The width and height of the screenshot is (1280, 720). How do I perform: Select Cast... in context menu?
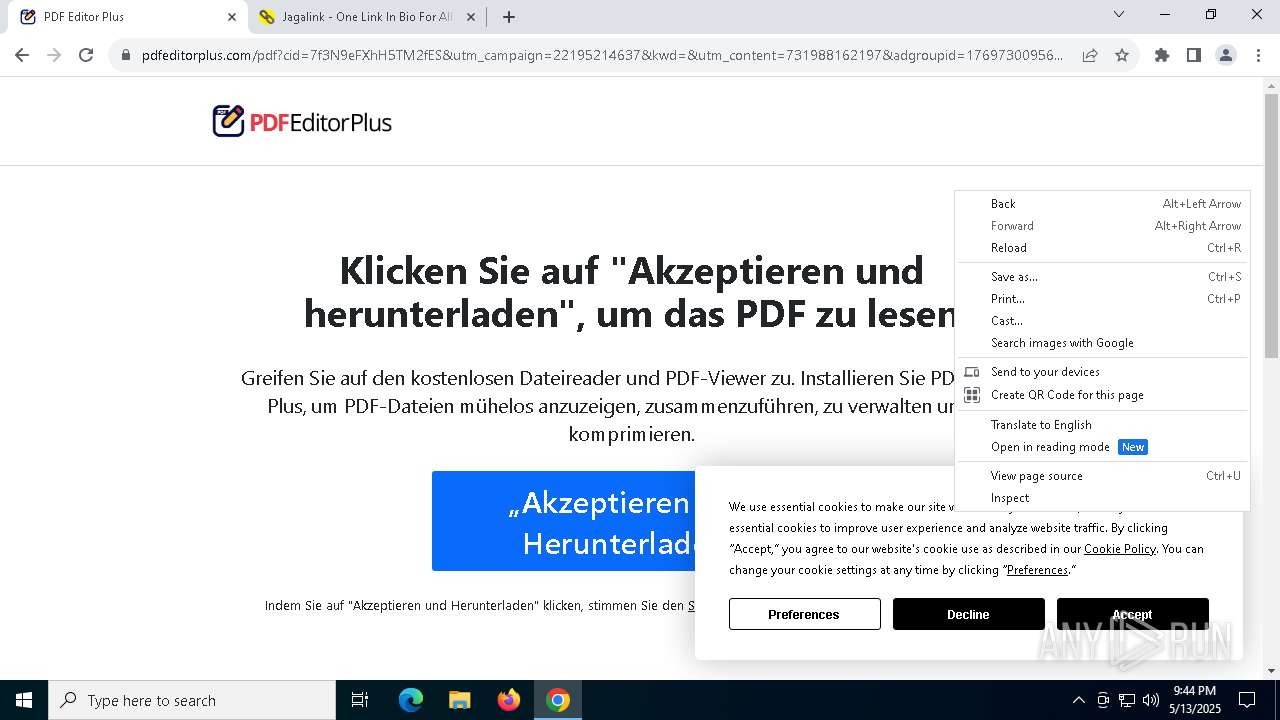point(1102,321)
